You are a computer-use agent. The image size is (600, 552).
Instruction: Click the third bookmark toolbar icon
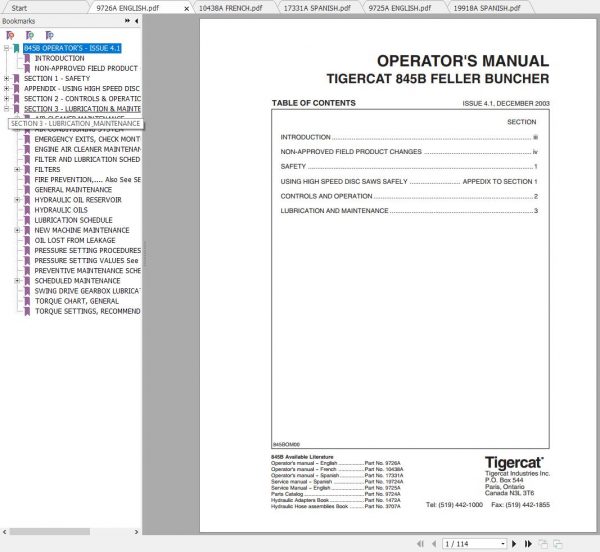tap(49, 36)
